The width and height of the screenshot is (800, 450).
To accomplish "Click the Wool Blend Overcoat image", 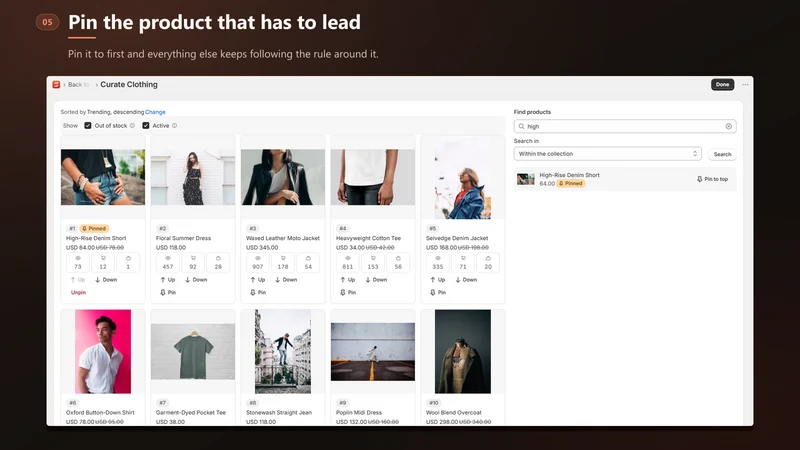I will pos(463,352).
